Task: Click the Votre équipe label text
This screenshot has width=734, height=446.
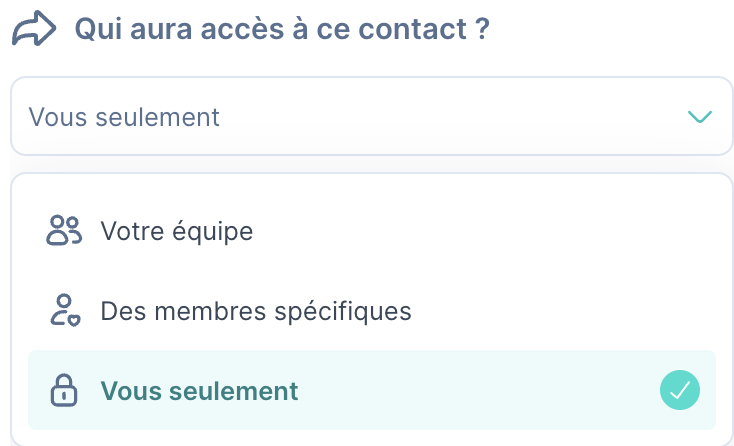Action: [x=177, y=231]
